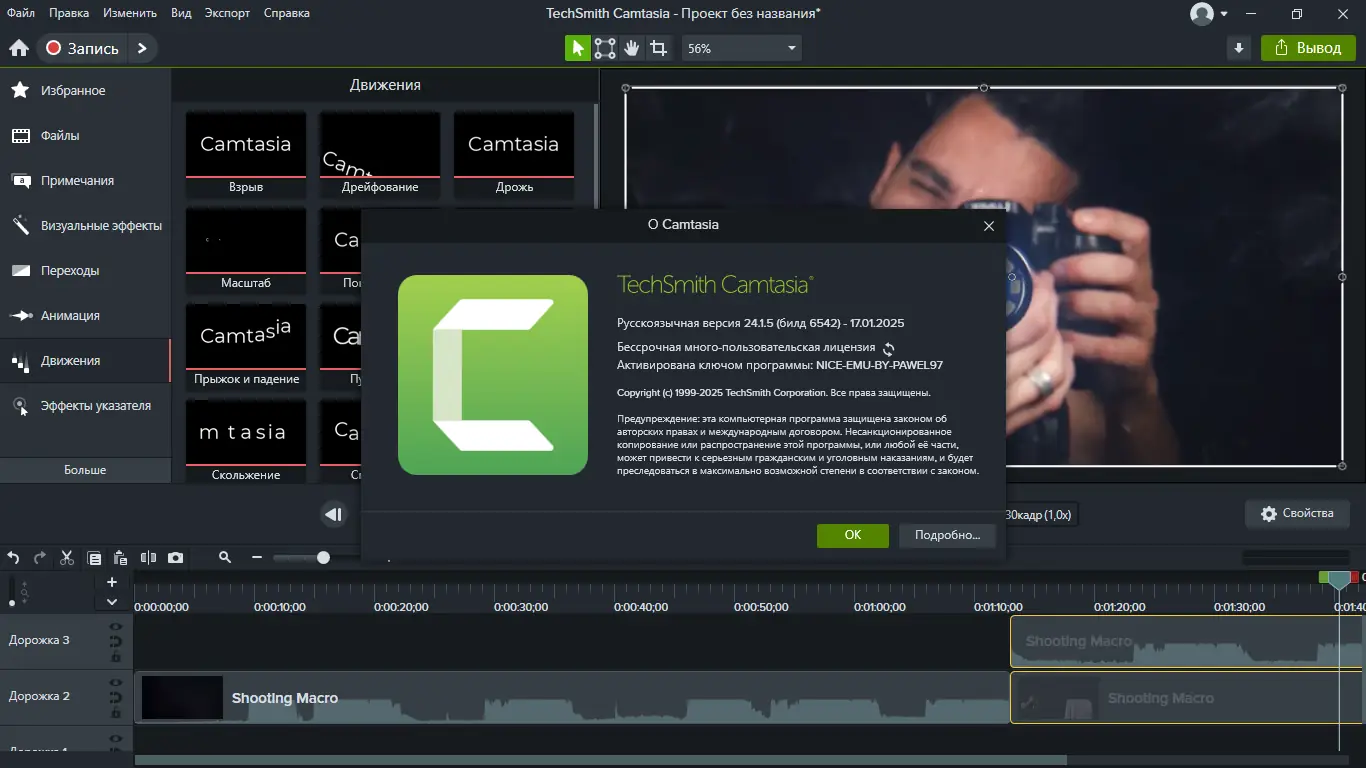Viewport: 1366px width, 768px height.
Task: Activate the Select arrow tool
Action: [578, 48]
